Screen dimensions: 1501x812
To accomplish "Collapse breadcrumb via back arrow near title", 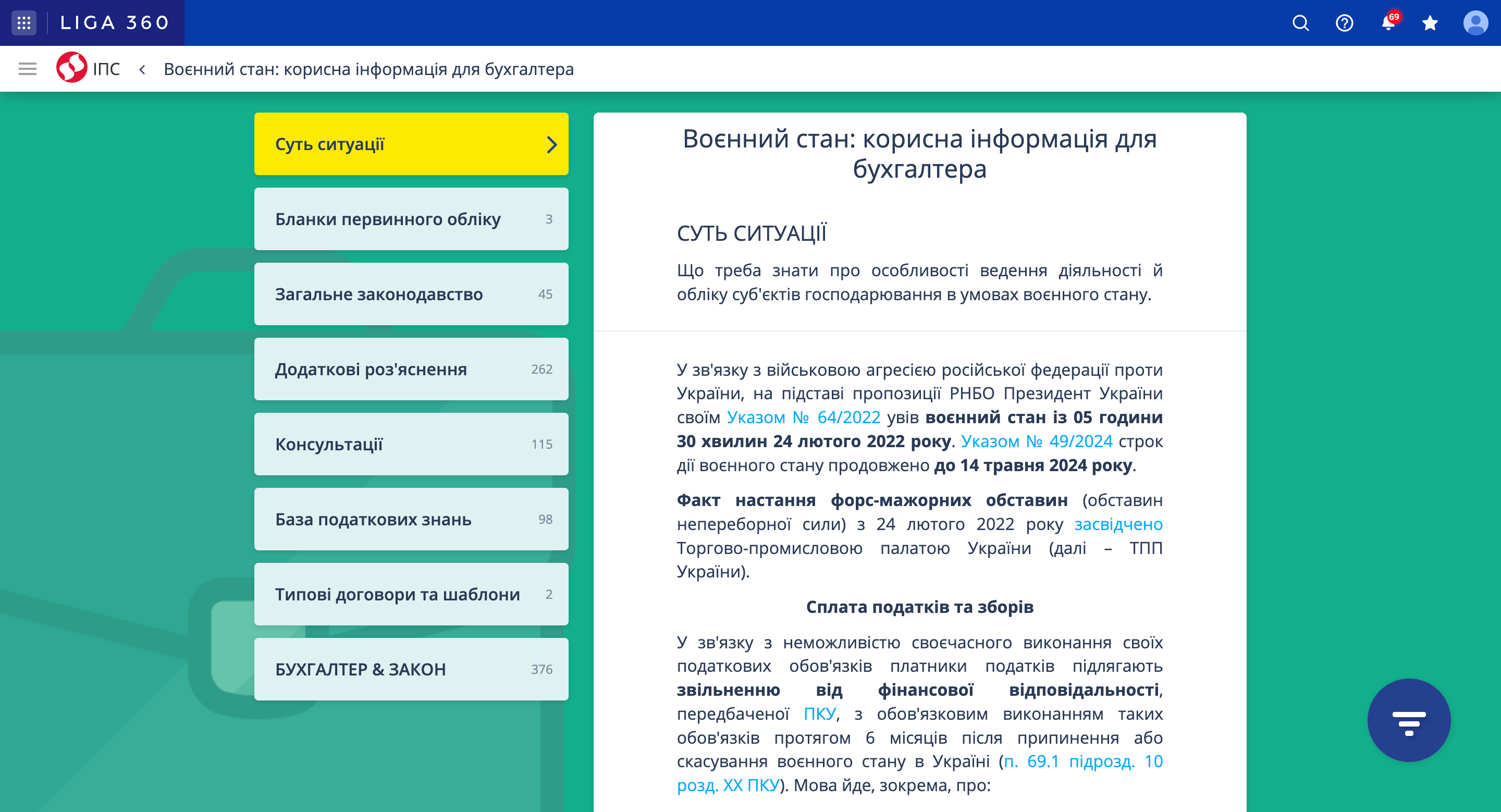I will click(x=143, y=69).
